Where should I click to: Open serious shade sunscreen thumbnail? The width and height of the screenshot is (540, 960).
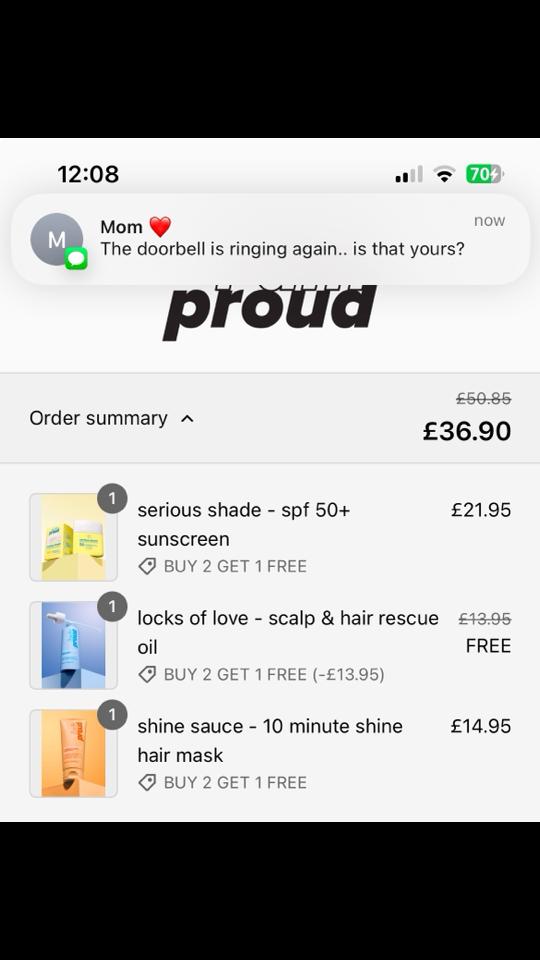point(73,537)
